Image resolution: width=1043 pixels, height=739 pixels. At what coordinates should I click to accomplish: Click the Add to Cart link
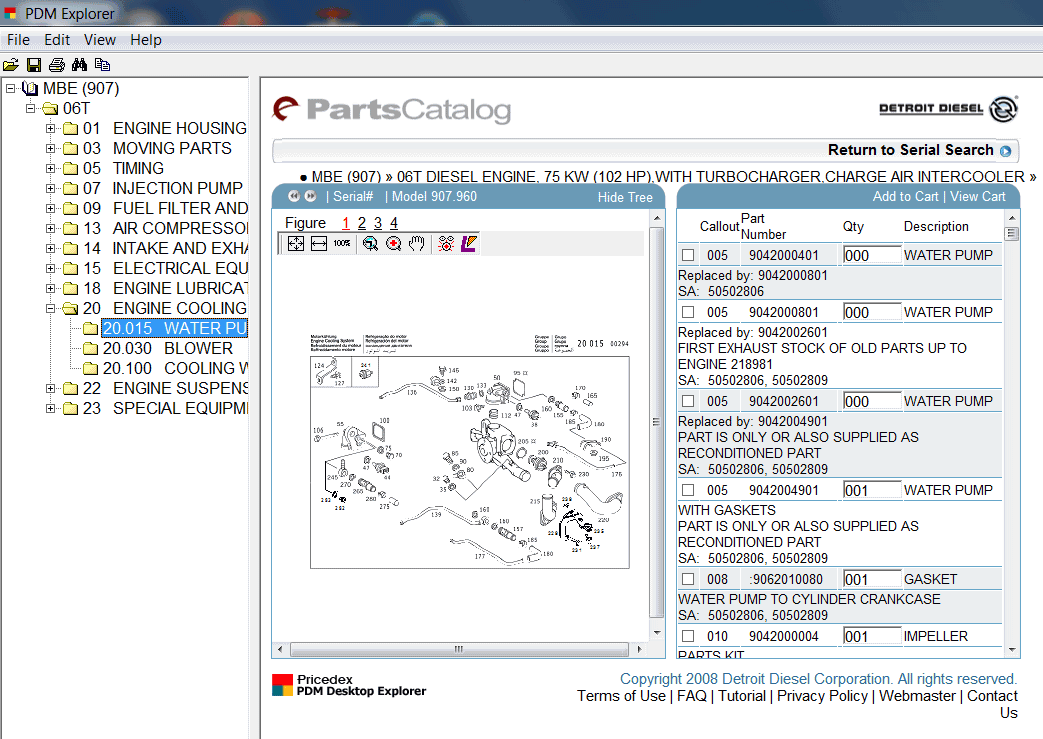[x=905, y=196]
